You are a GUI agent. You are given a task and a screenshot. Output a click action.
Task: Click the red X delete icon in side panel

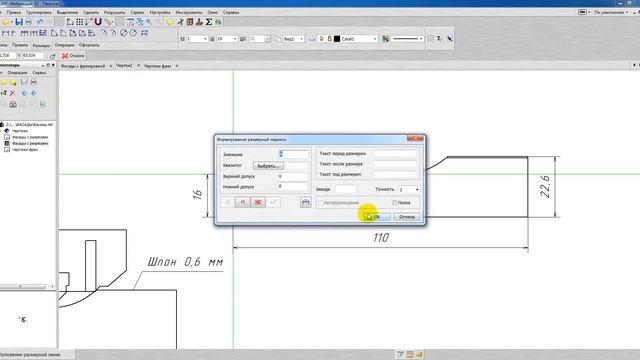pyautogui.click(x=13, y=93)
